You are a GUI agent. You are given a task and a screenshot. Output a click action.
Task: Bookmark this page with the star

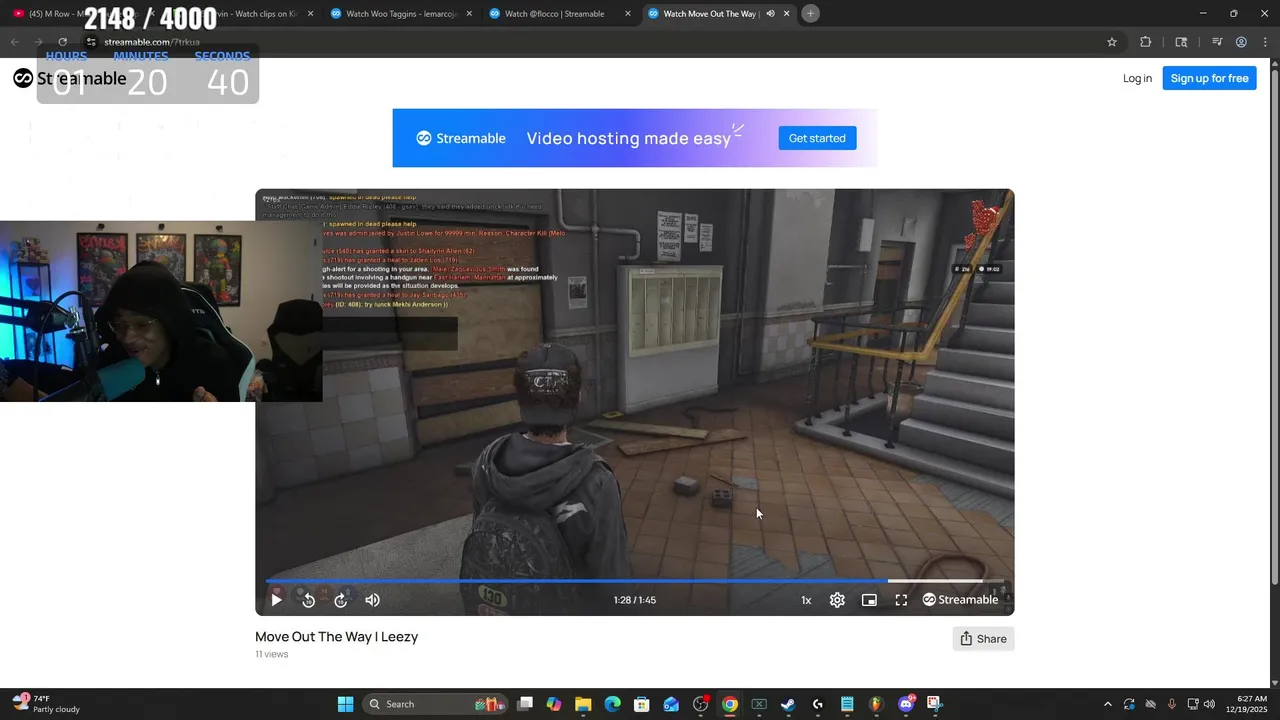(x=1112, y=42)
